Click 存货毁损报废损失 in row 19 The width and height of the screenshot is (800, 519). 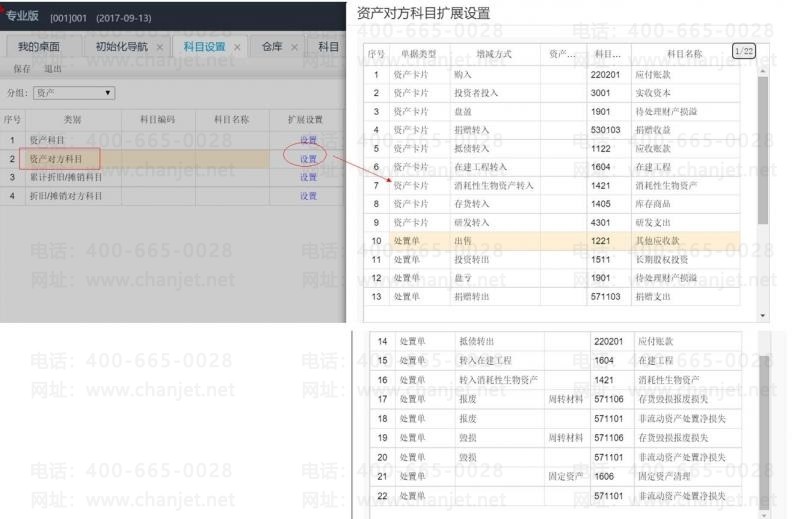tap(673, 438)
